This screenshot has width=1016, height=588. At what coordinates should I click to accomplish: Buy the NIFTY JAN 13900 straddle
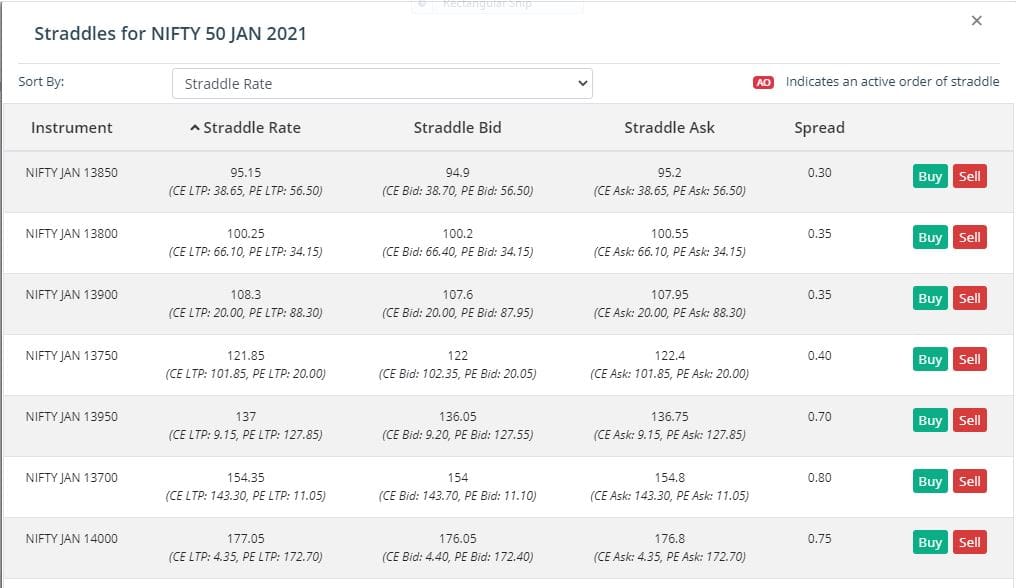click(x=930, y=298)
